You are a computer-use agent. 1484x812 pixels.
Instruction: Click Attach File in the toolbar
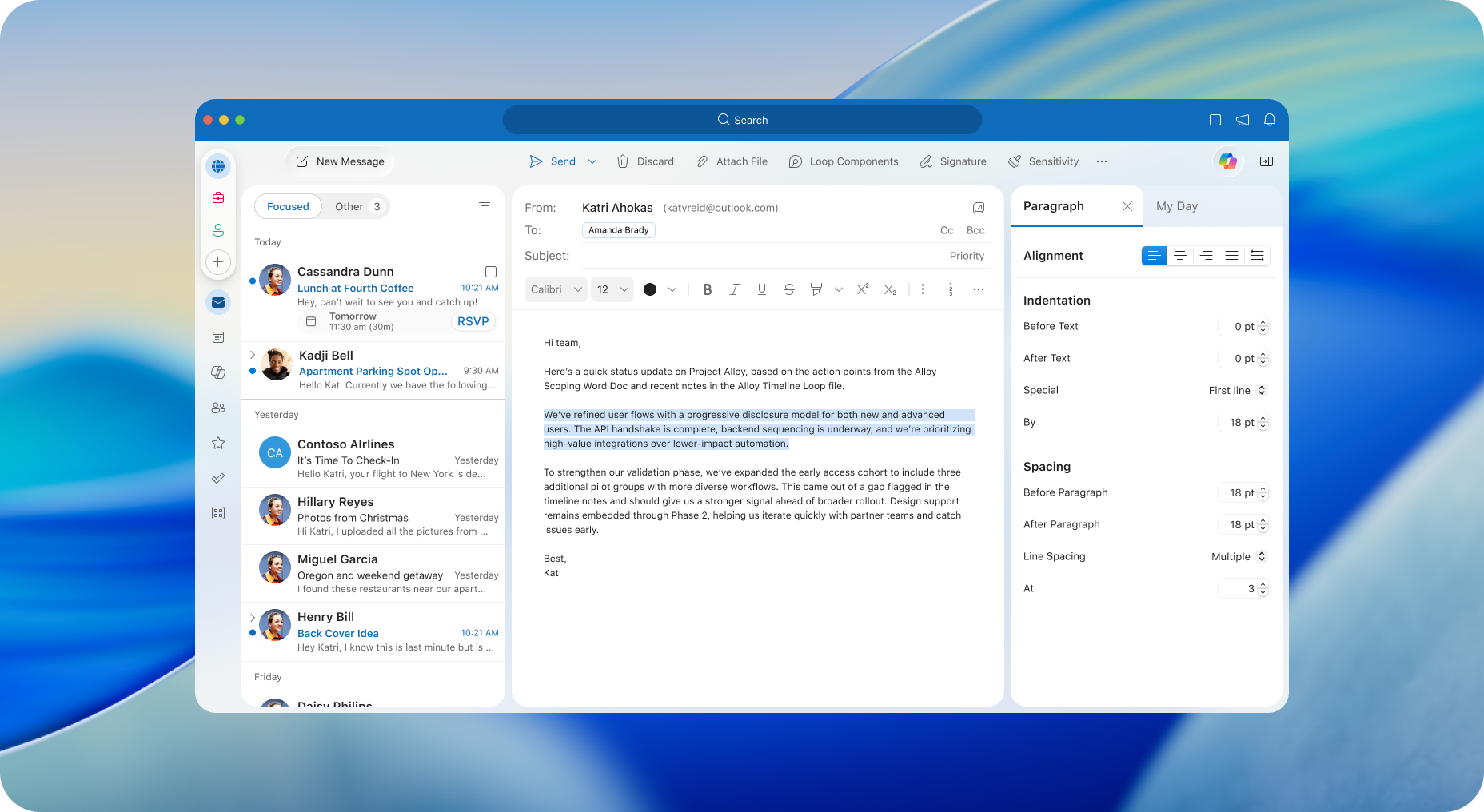coord(732,161)
